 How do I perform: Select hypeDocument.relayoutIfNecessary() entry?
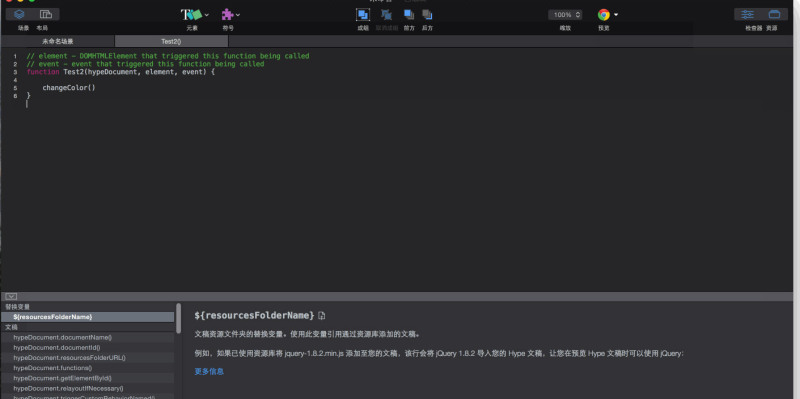tap(87, 388)
